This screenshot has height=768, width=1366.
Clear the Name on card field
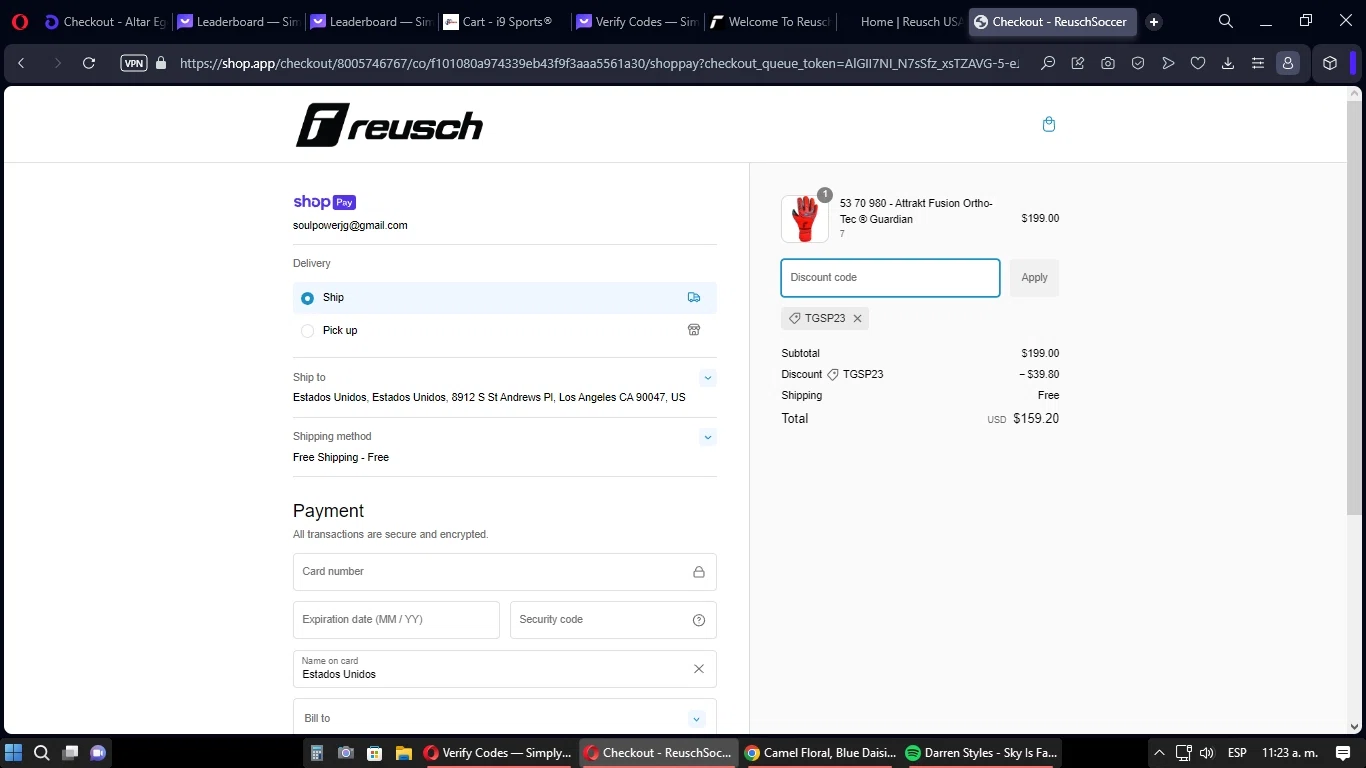point(699,669)
